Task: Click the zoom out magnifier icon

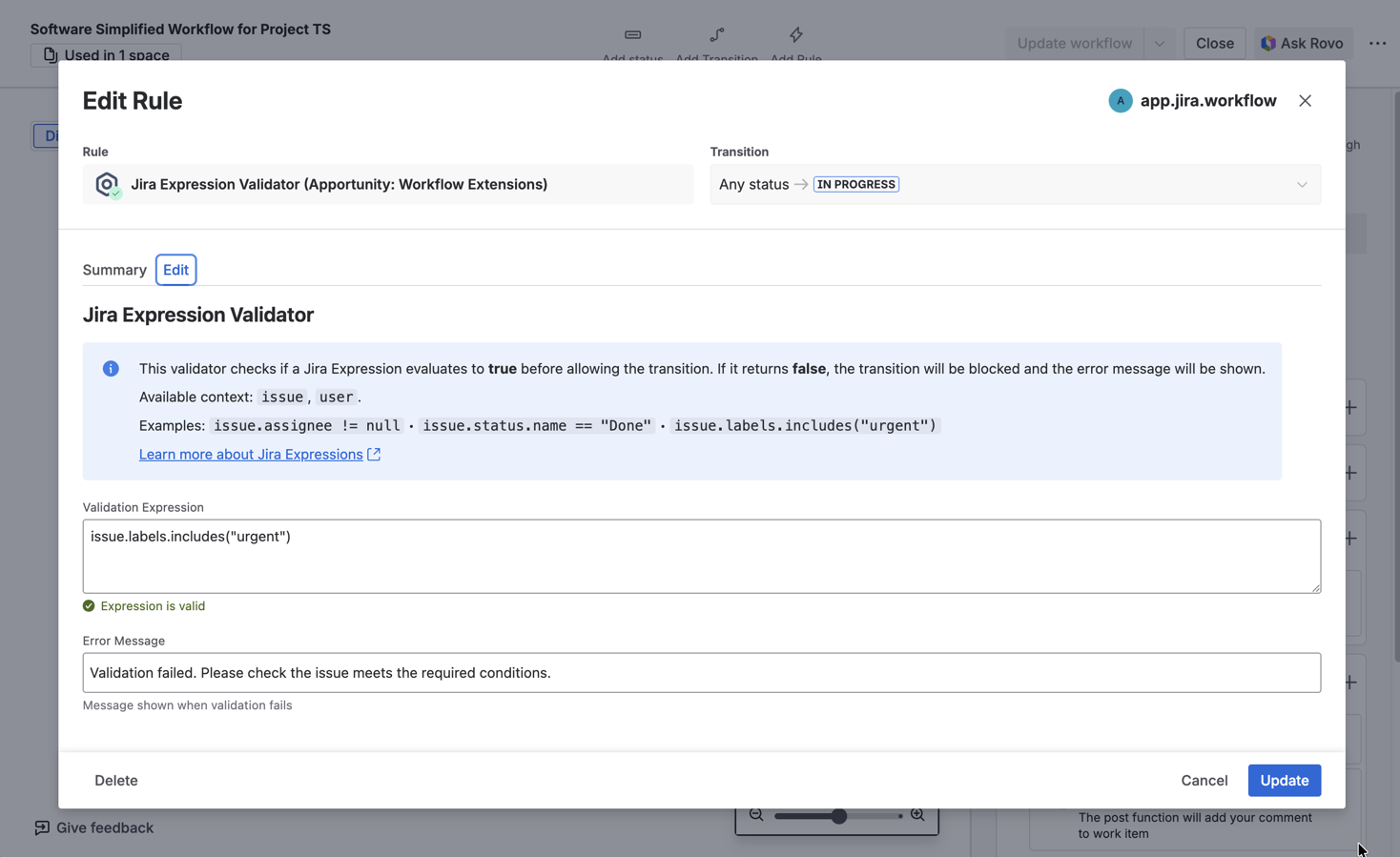Action: [x=756, y=815]
